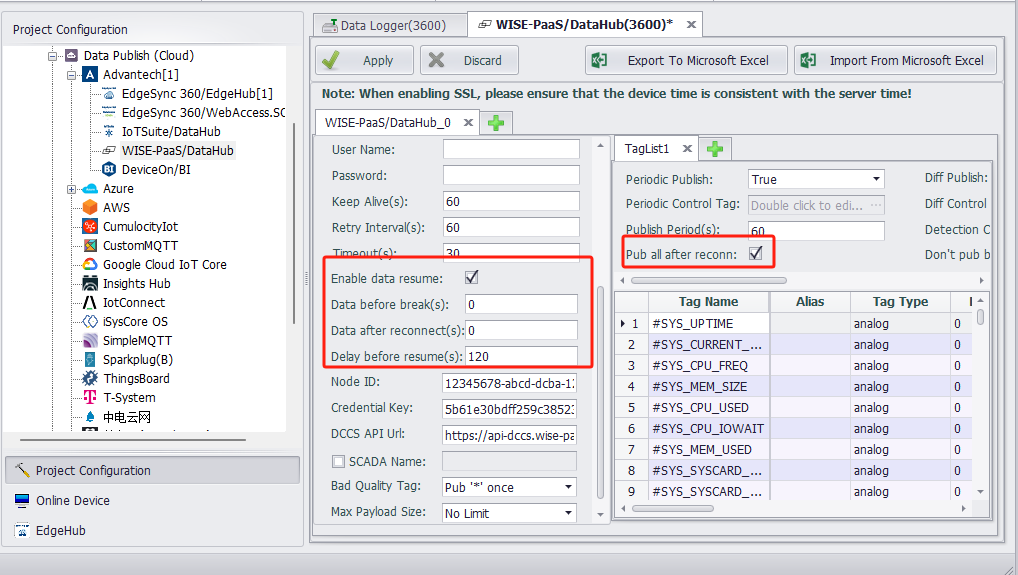Click the Online Device monitor icon
The image size is (1018, 575).
(22, 501)
